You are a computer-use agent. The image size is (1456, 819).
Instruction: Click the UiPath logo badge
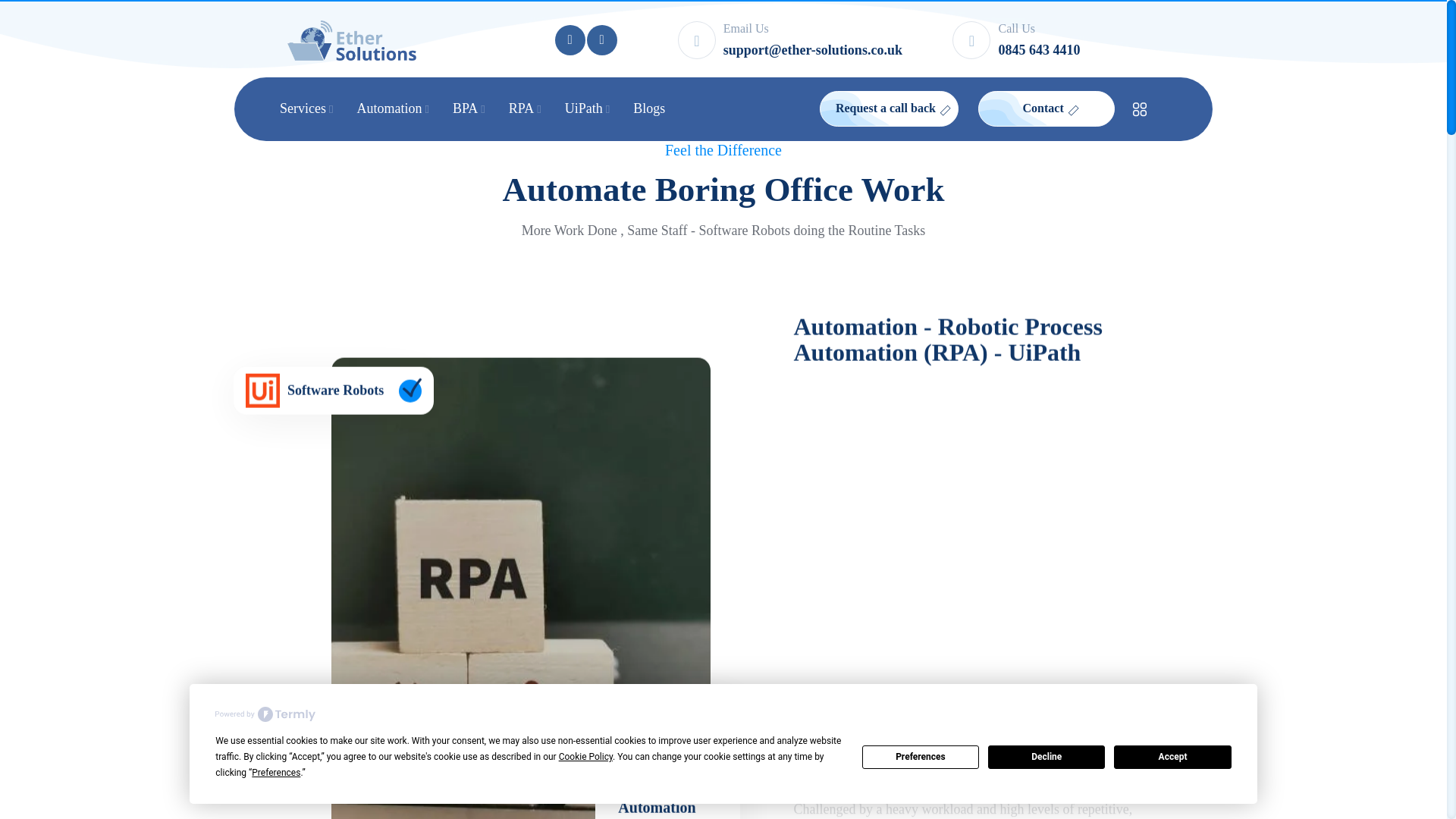[262, 391]
